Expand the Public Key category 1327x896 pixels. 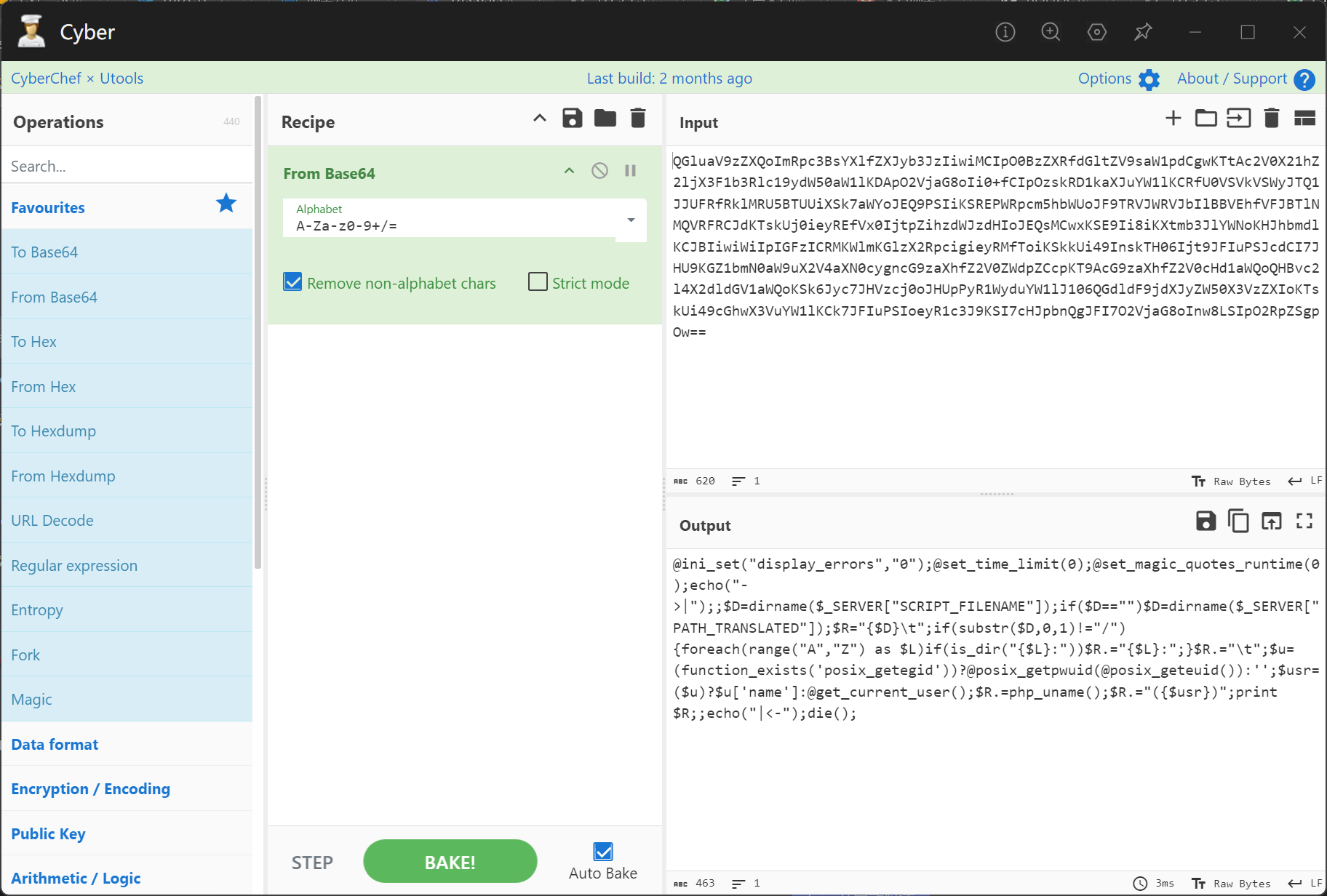click(x=127, y=833)
